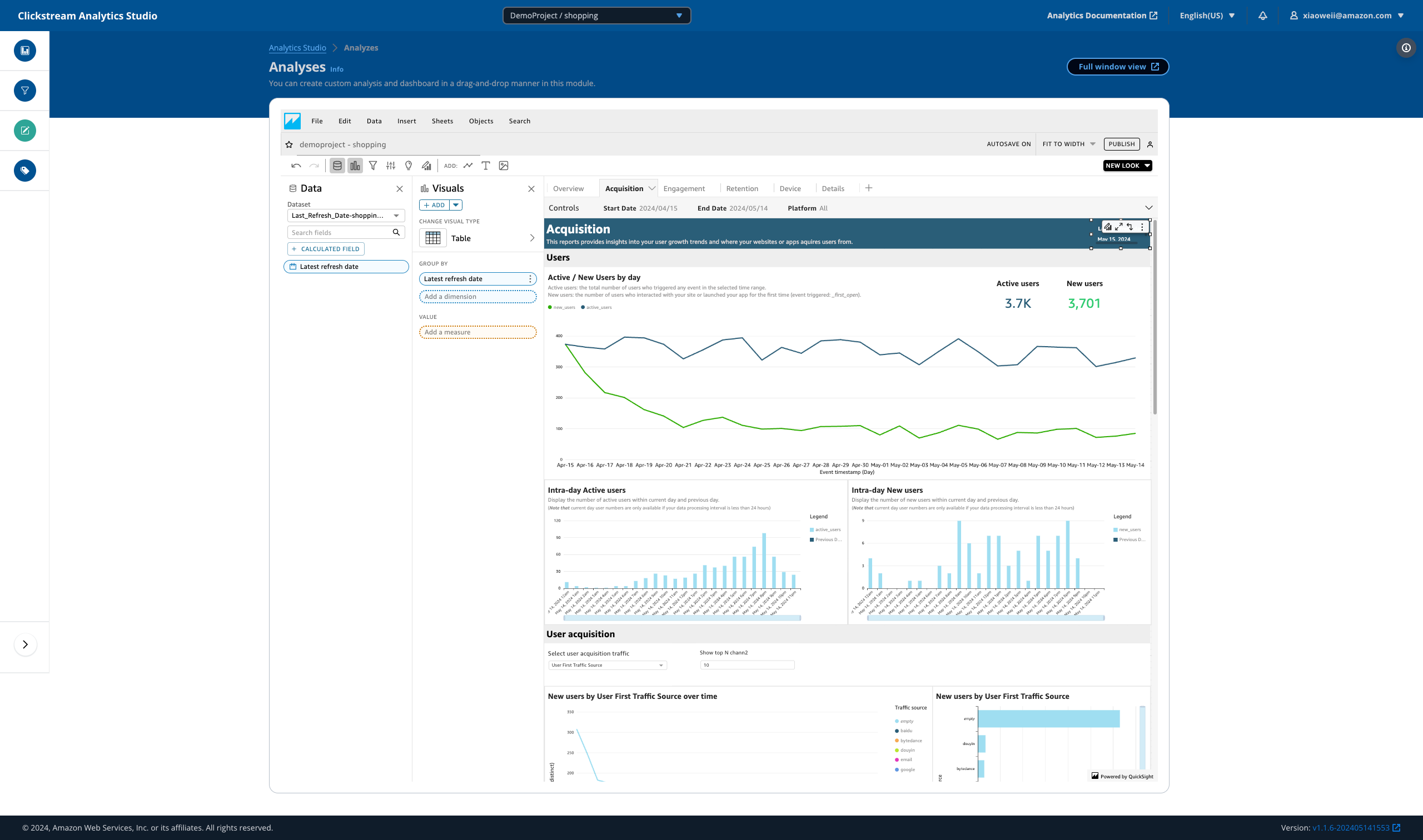The height and width of the screenshot is (840, 1423).
Task: Switch to the Engagement sheet tab
Action: click(684, 189)
